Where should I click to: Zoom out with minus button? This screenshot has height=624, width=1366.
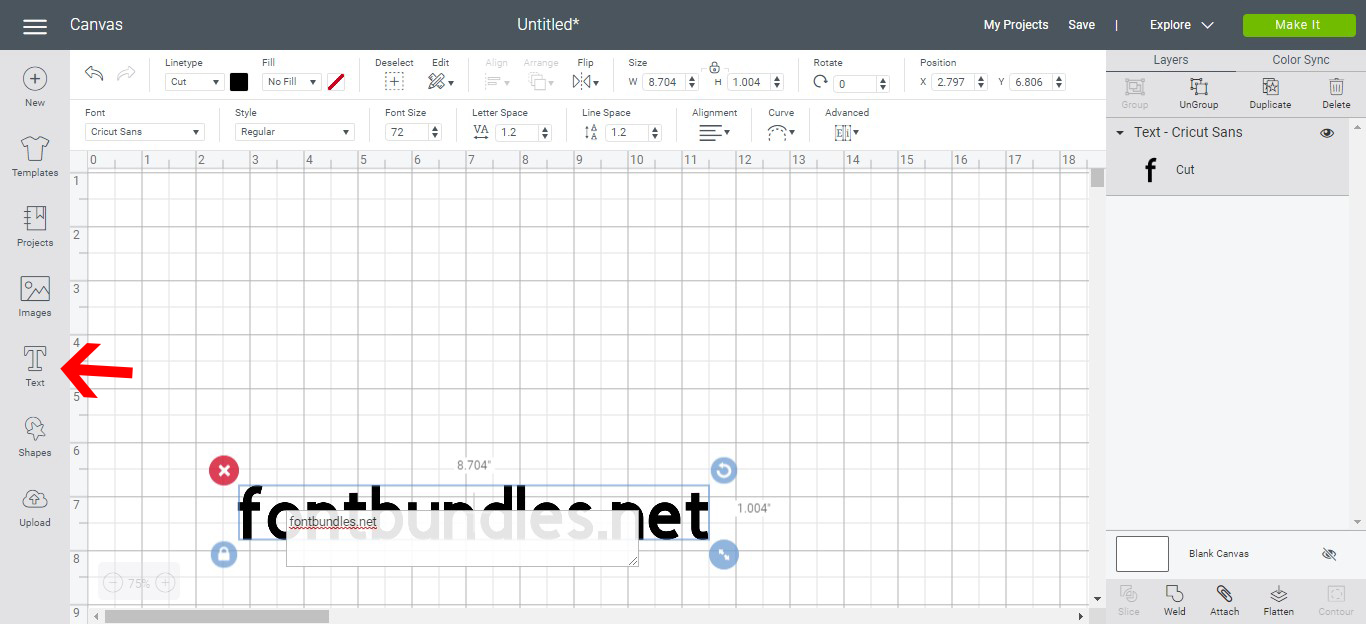click(x=113, y=582)
